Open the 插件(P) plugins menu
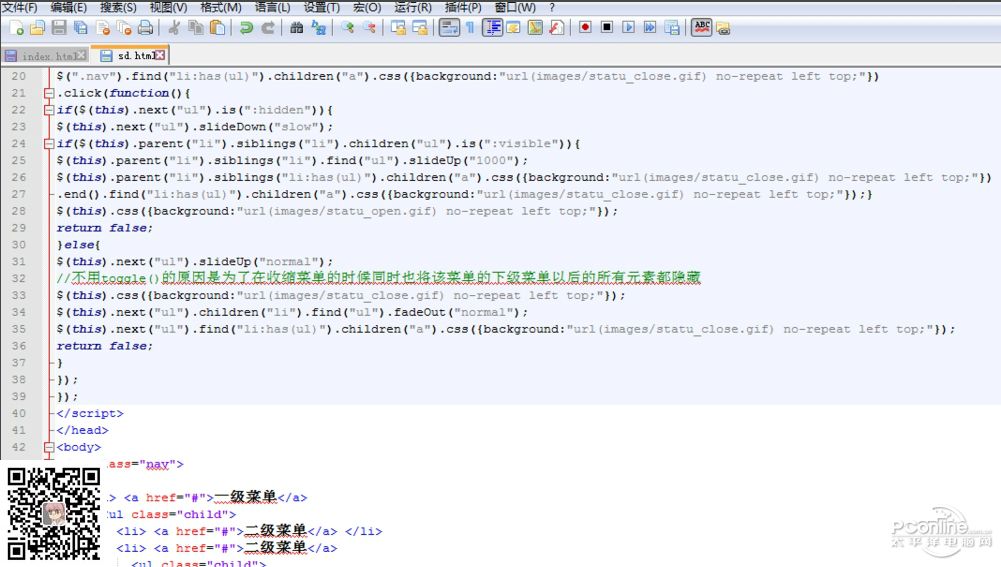This screenshot has width=1001, height=567. tap(464, 7)
